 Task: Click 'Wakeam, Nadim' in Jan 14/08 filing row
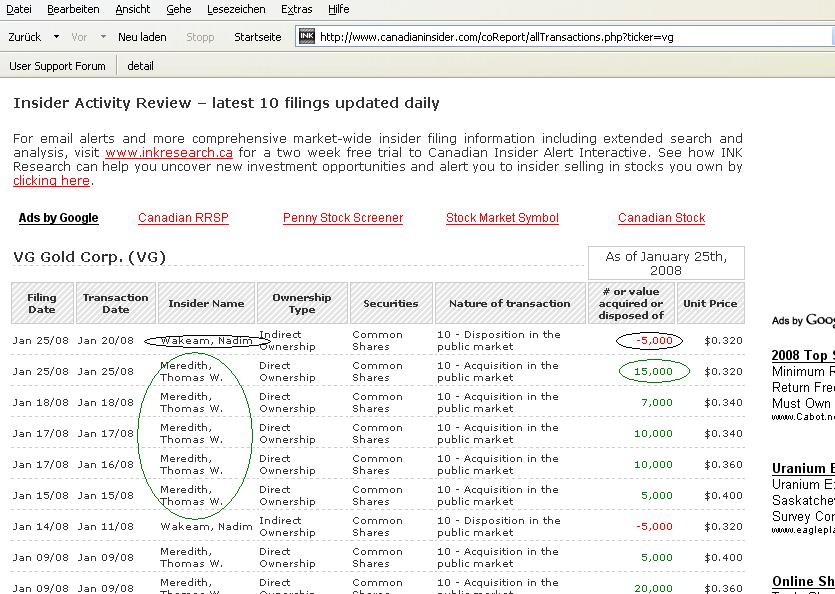[x=206, y=526]
